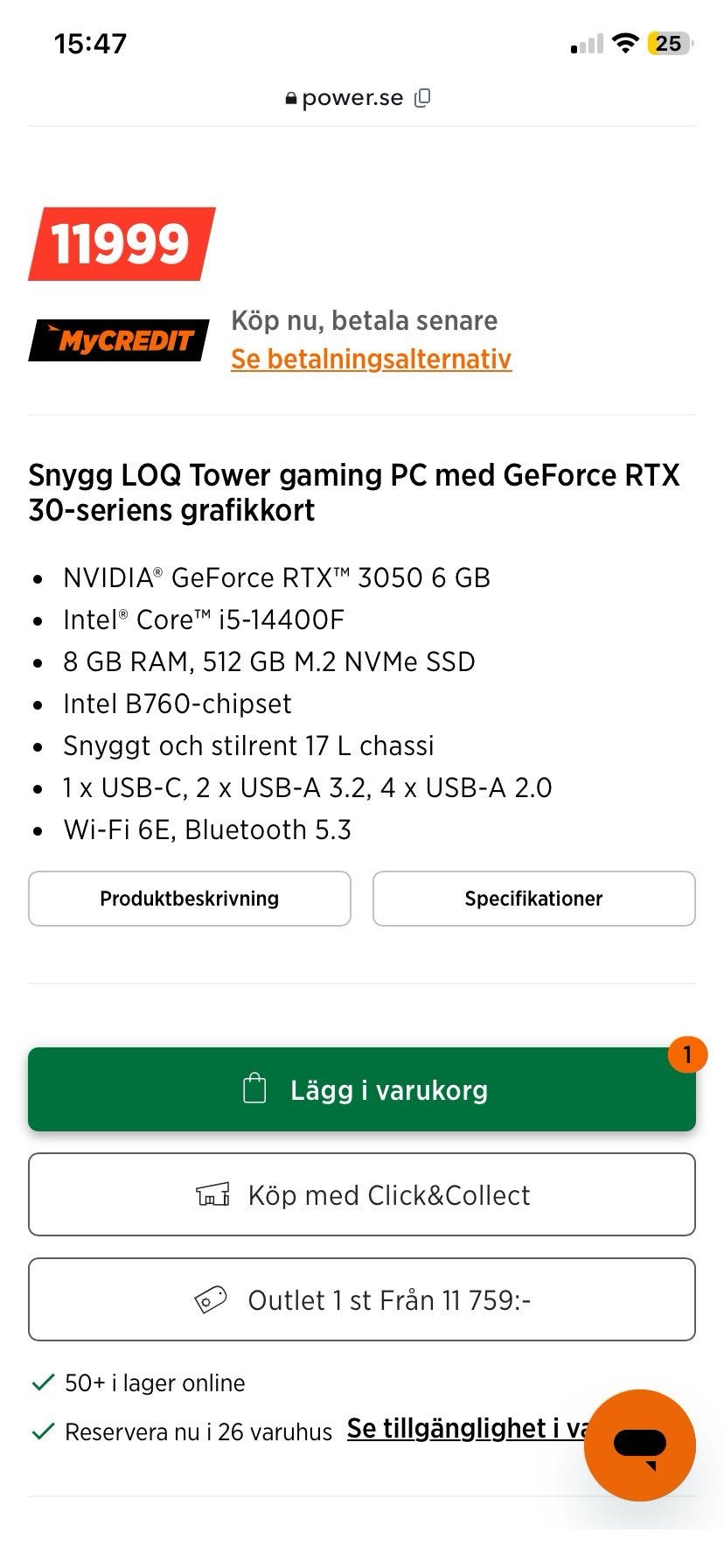Select Outlet 1 st Från 11 759 text
The height and width of the screenshot is (1568, 724).
389,1300
